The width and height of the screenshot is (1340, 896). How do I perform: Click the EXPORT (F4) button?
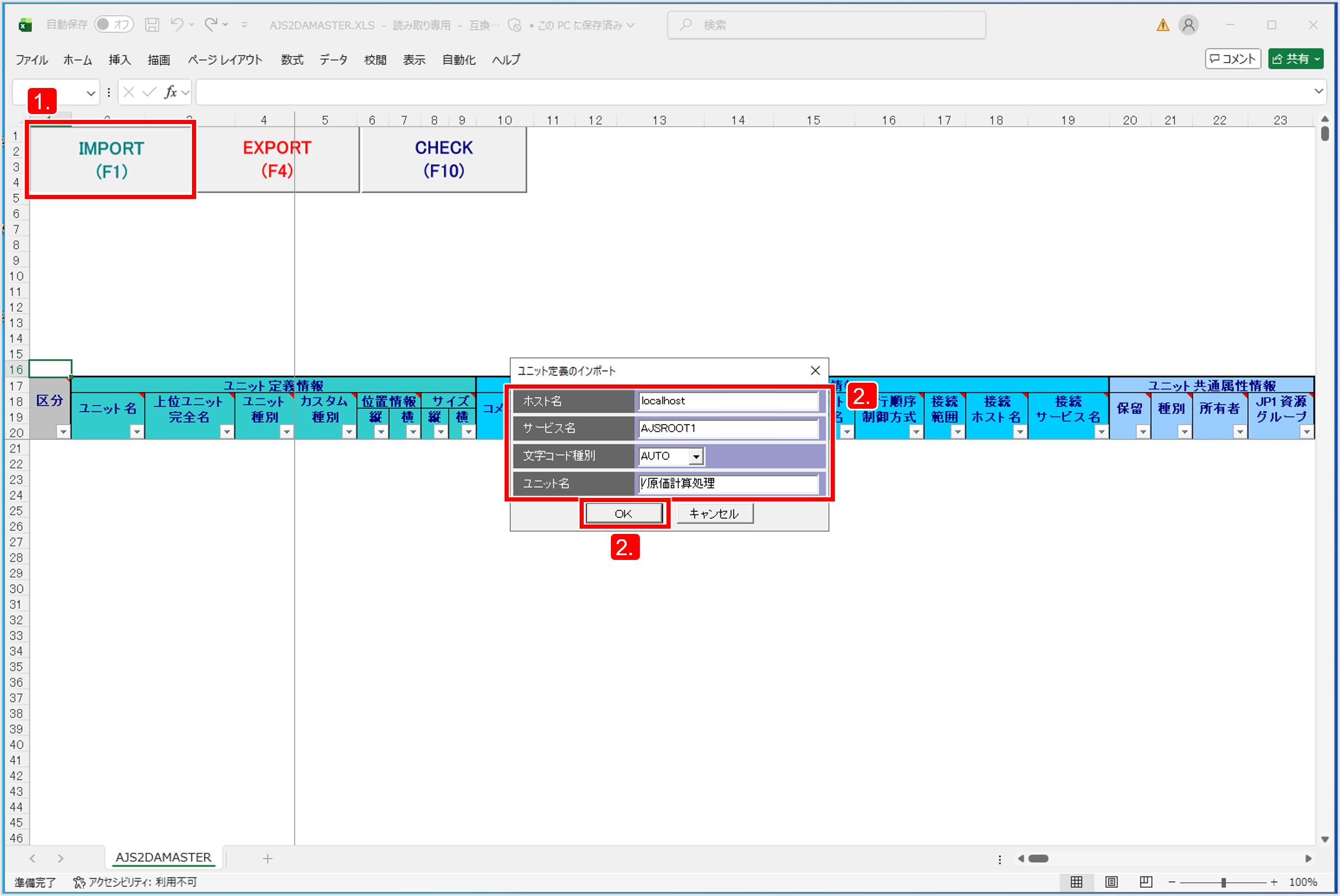pyautogui.click(x=277, y=159)
